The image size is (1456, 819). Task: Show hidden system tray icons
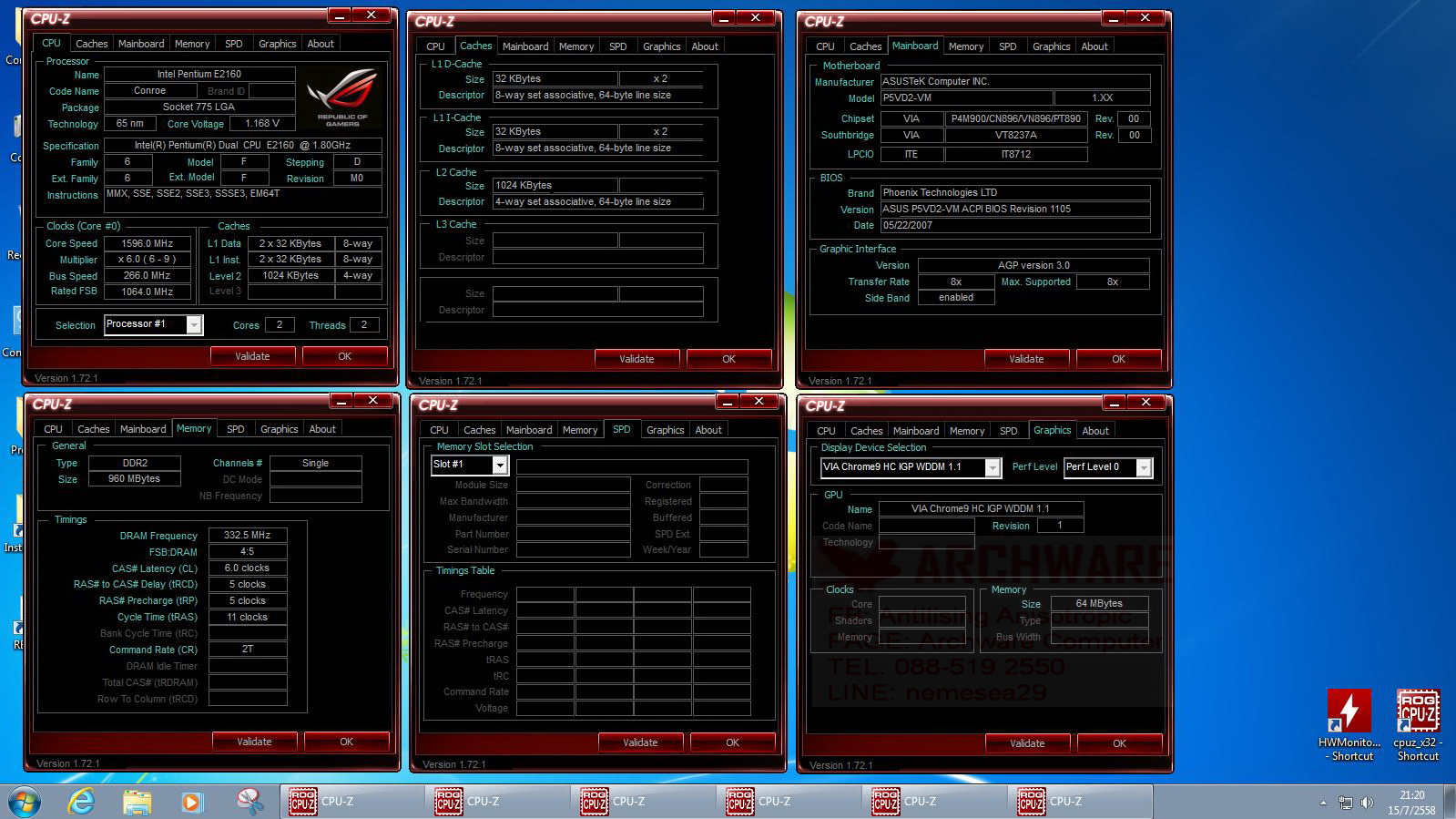tap(1323, 803)
